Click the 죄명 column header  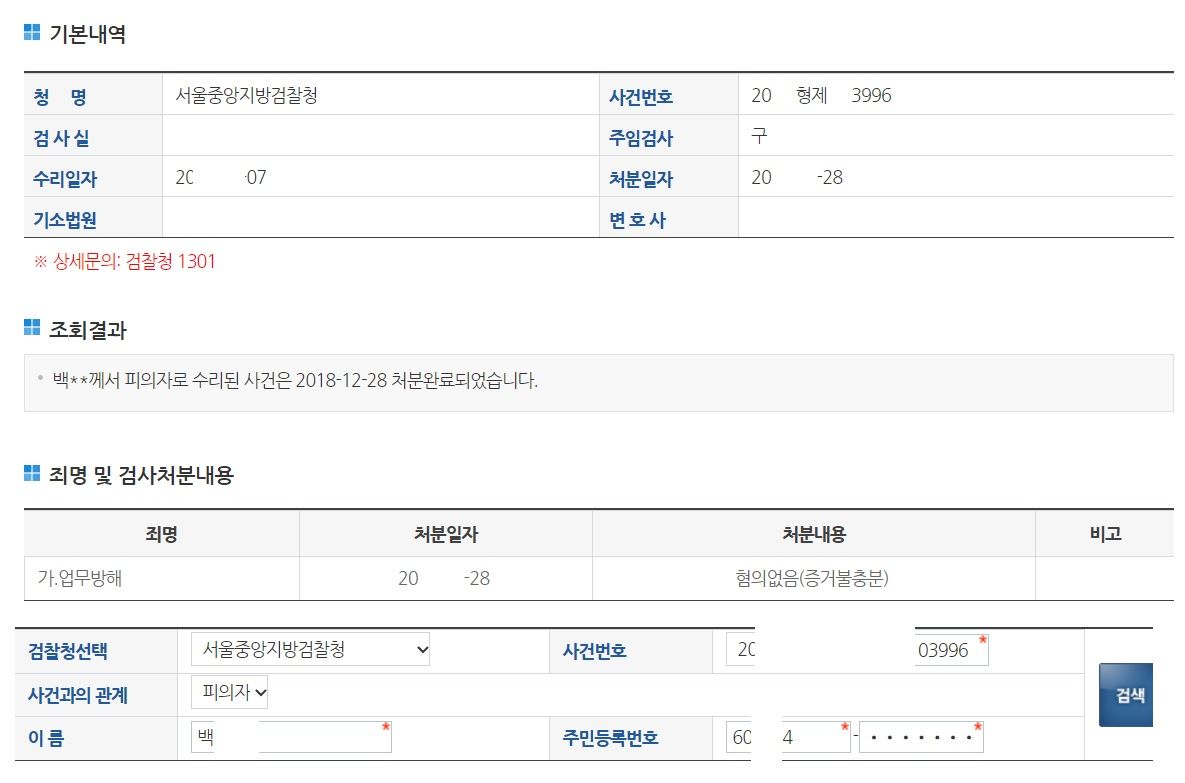[161, 534]
